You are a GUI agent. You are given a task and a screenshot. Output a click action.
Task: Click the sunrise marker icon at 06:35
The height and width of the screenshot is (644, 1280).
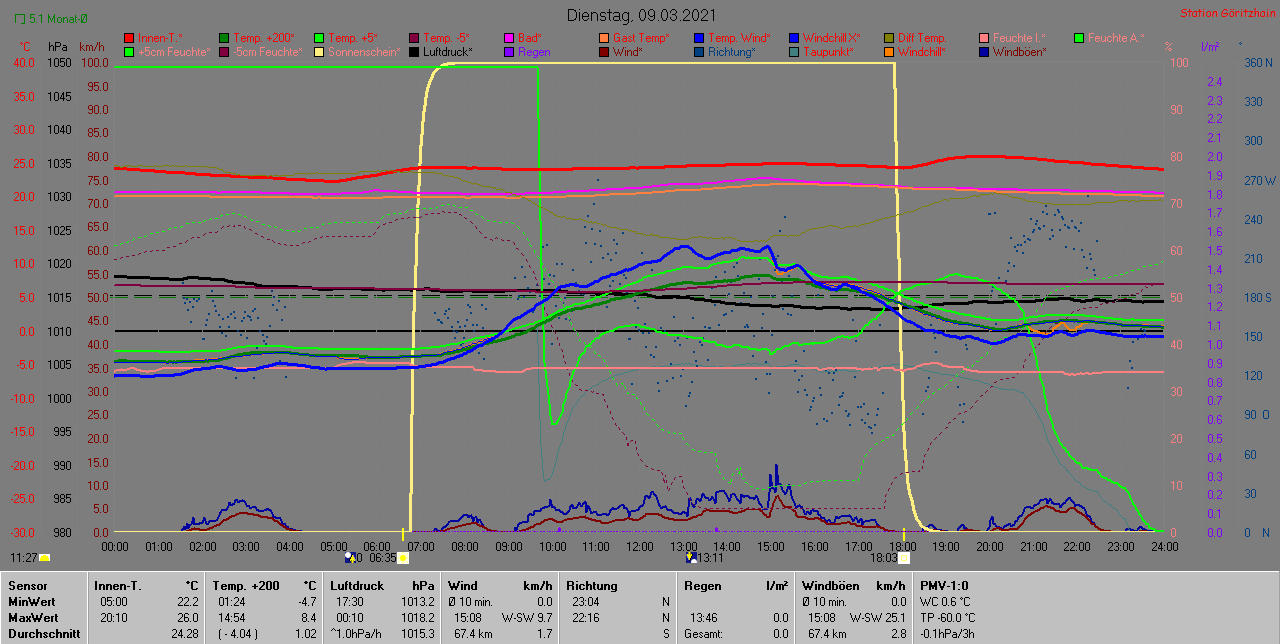(x=403, y=558)
